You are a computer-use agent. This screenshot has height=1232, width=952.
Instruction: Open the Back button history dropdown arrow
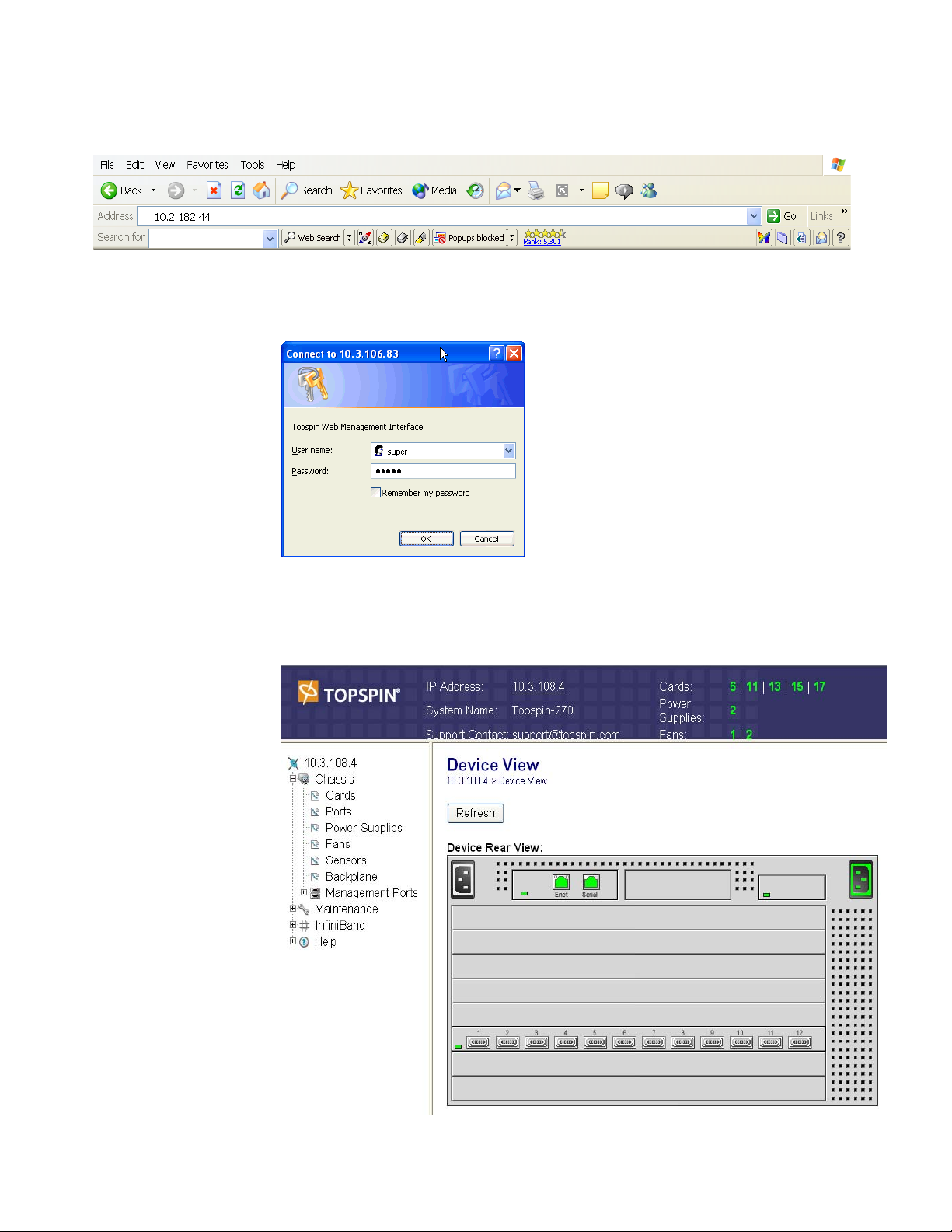tap(153, 190)
